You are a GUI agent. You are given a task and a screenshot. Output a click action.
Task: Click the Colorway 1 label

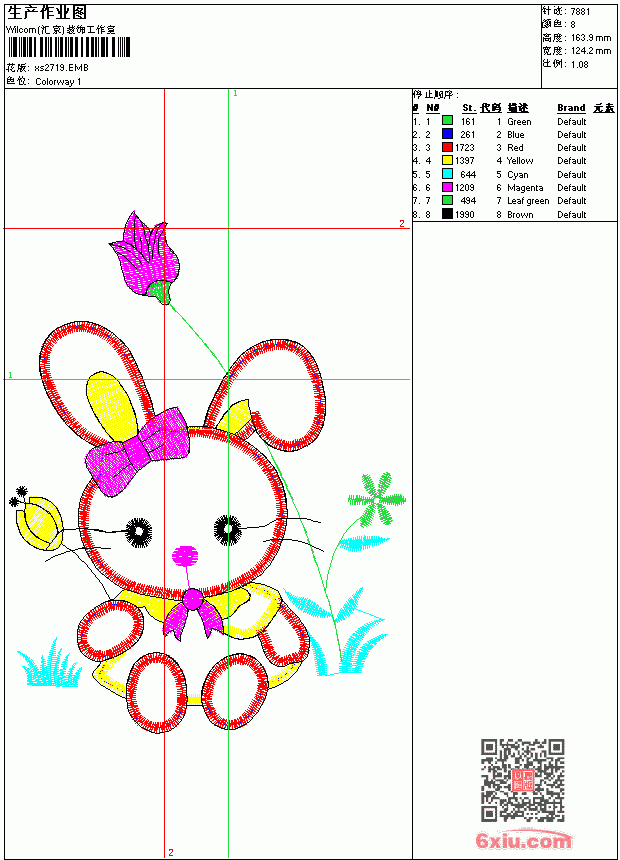(58, 82)
